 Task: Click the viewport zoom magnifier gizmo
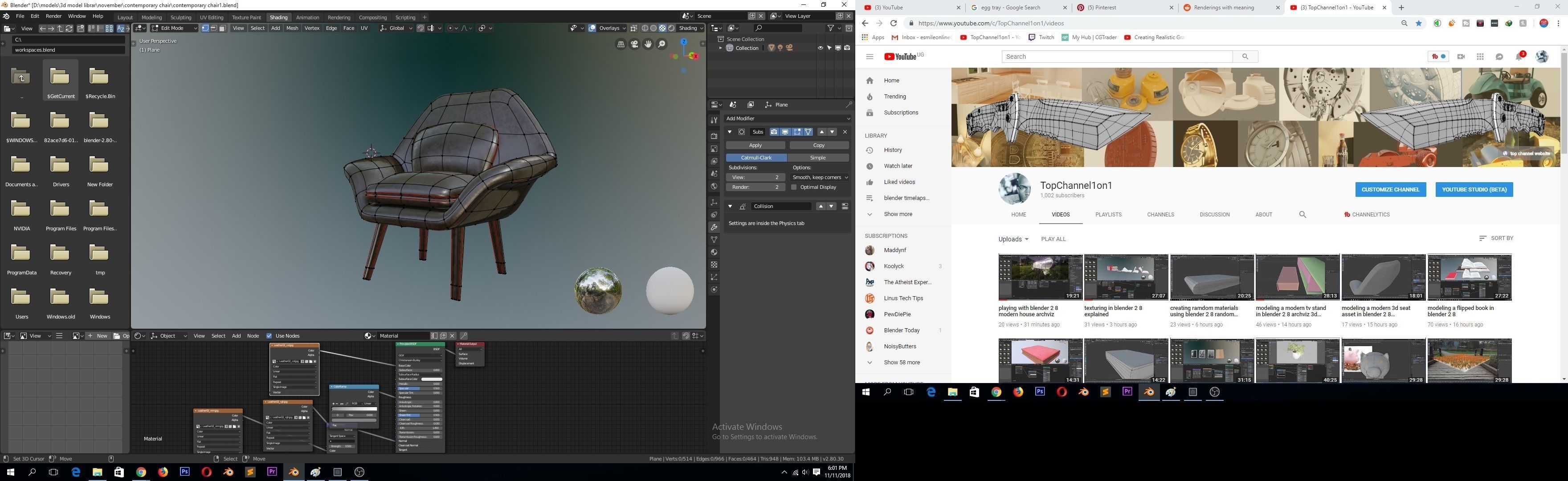coord(661,44)
